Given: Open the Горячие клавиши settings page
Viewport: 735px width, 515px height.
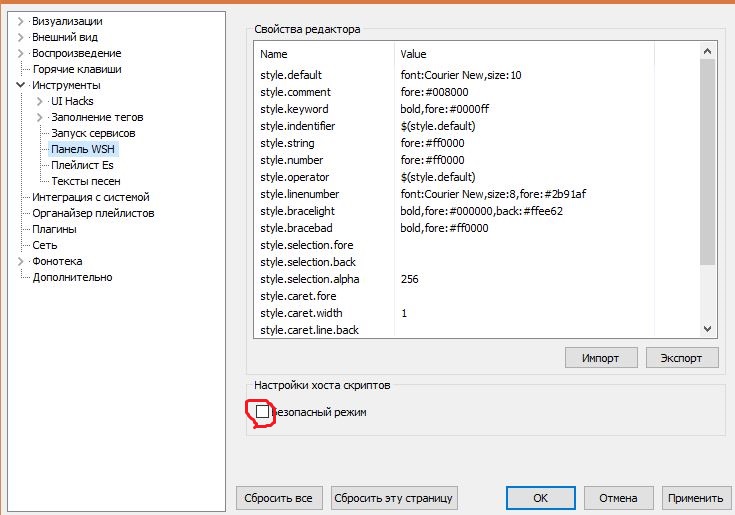Looking at the screenshot, I should [77, 69].
